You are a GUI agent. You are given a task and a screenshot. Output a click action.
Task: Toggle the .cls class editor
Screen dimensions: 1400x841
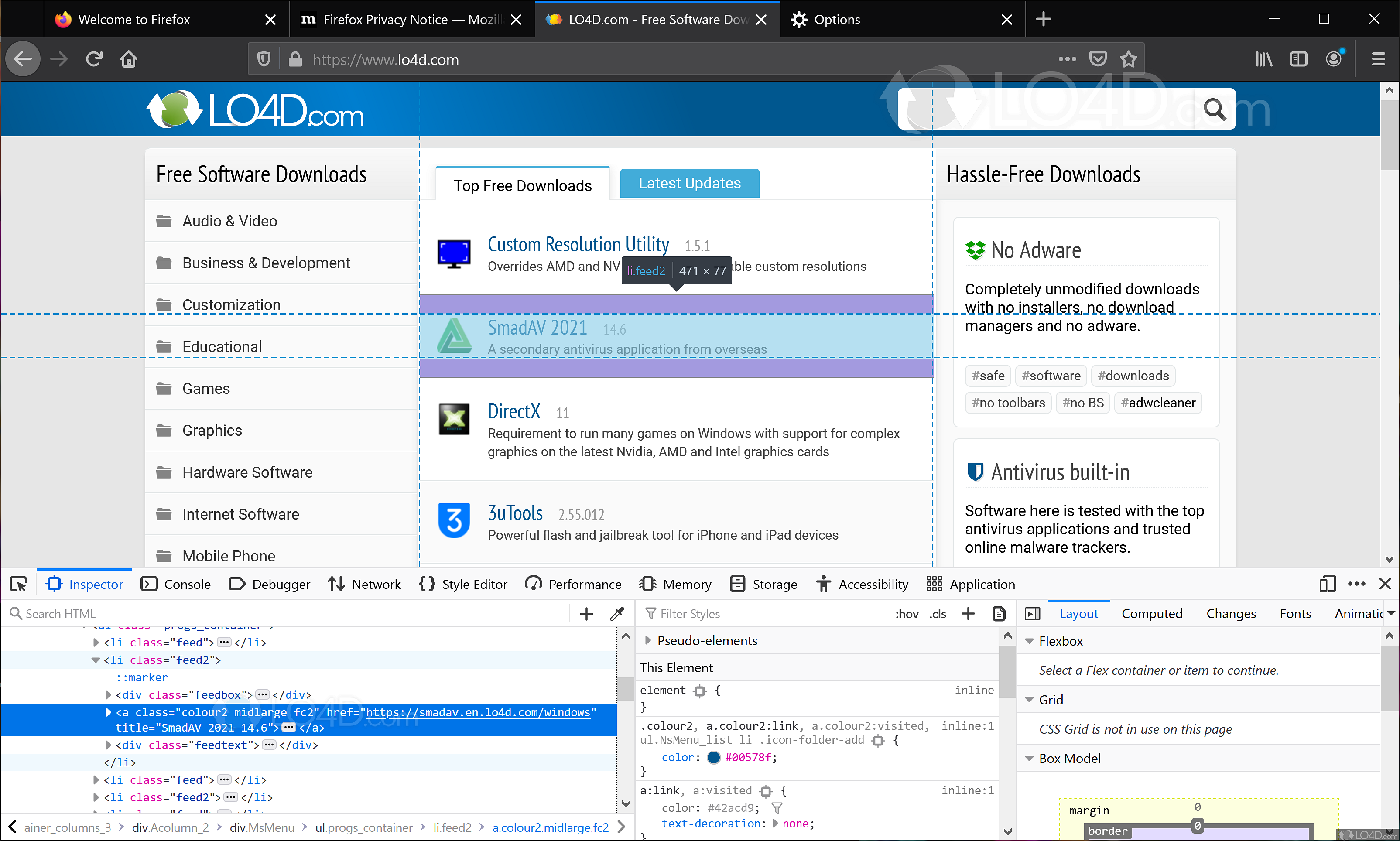click(938, 613)
